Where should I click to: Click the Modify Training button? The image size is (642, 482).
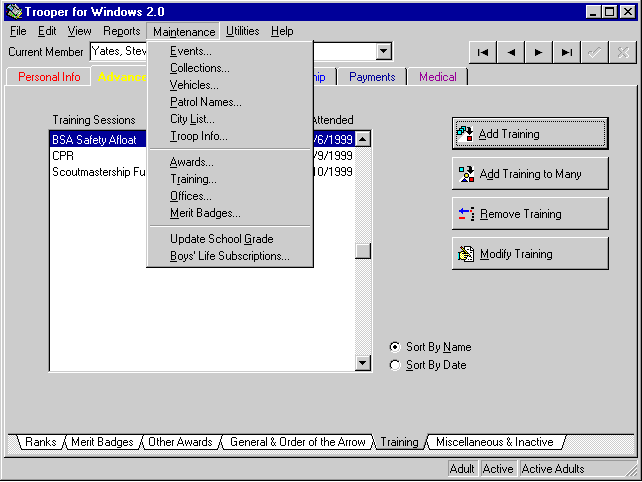530,254
